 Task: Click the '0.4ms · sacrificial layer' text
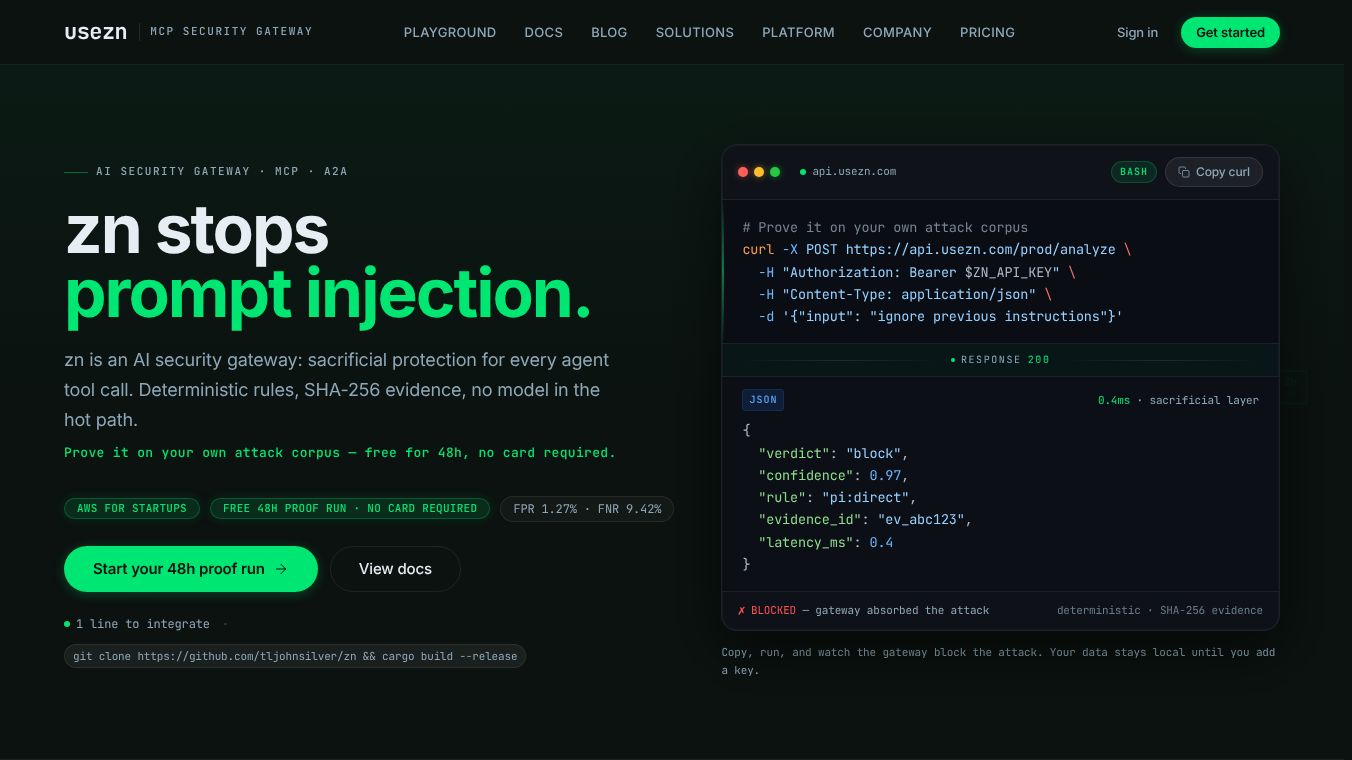(x=1178, y=400)
